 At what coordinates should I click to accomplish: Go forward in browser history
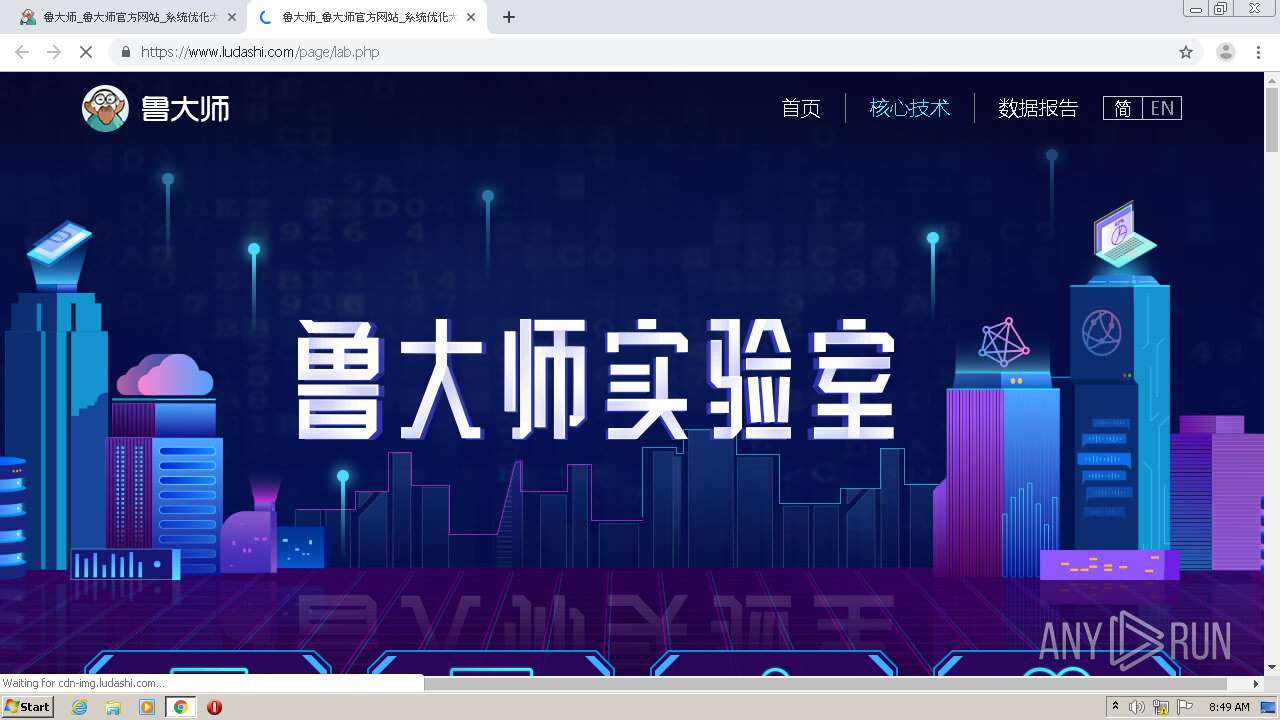tap(54, 52)
